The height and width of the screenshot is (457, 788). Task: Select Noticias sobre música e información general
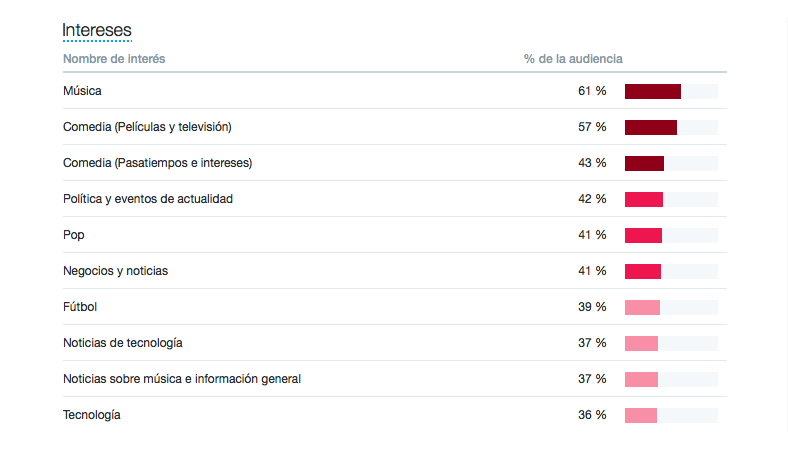pyautogui.click(x=182, y=379)
